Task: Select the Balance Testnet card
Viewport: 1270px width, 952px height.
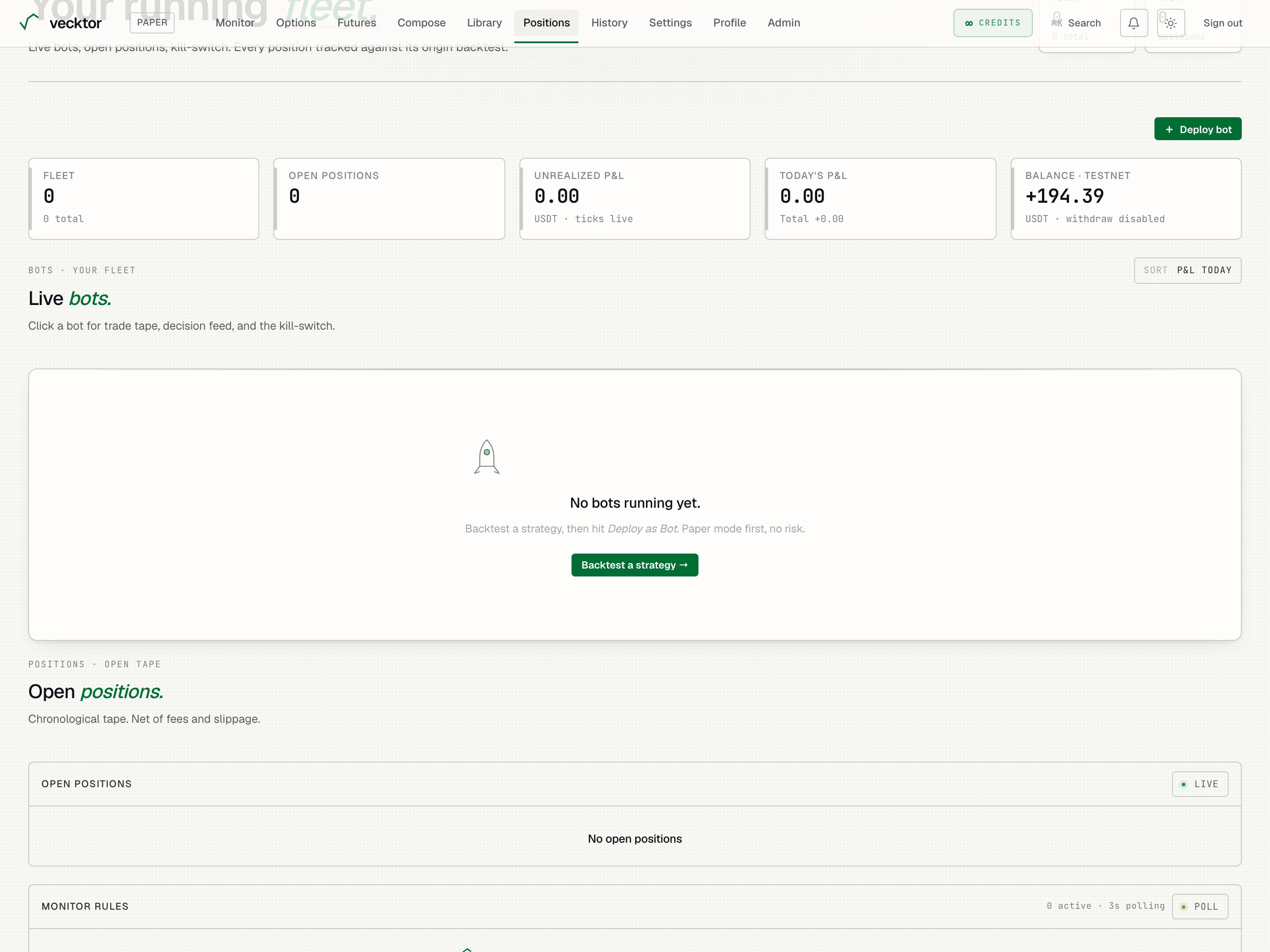Action: click(x=1126, y=198)
